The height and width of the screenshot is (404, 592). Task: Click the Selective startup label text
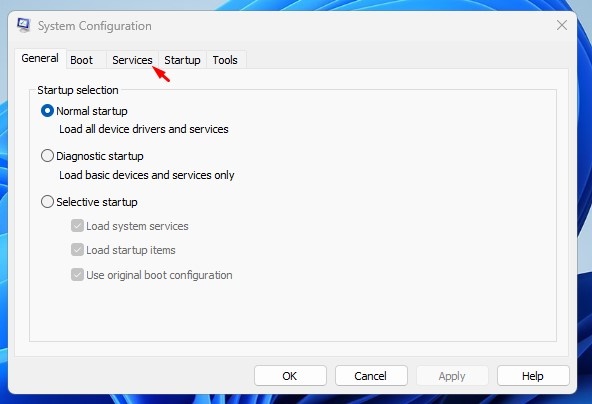tap(97, 202)
